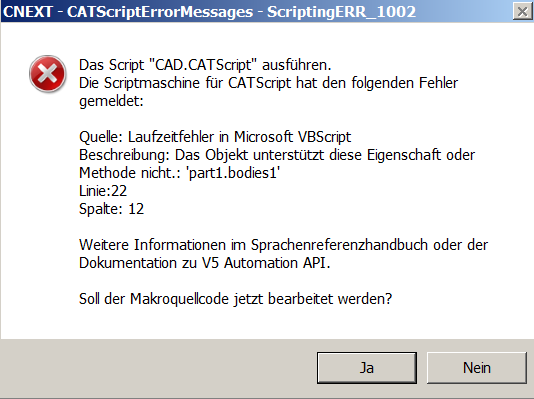
Task: Click the 'Quelle: Laufzeitfehler' line
Action: pyautogui.click(x=215, y=137)
